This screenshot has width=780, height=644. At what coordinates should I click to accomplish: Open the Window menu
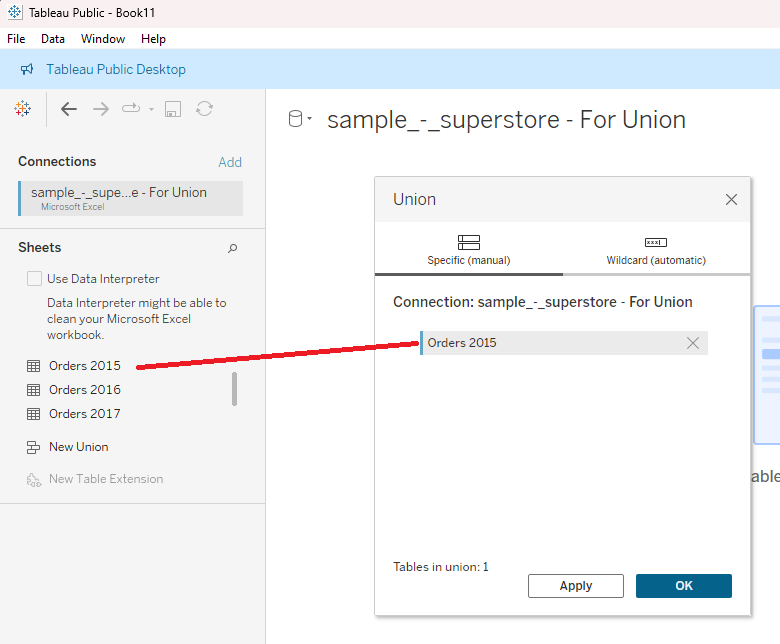click(x=103, y=39)
